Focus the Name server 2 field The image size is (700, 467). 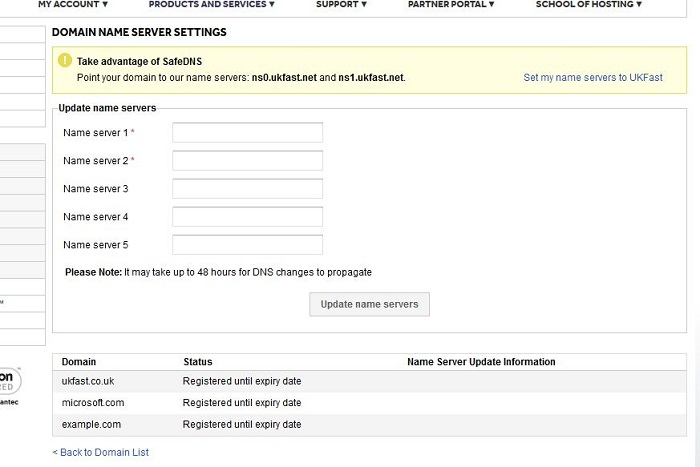coord(247,161)
